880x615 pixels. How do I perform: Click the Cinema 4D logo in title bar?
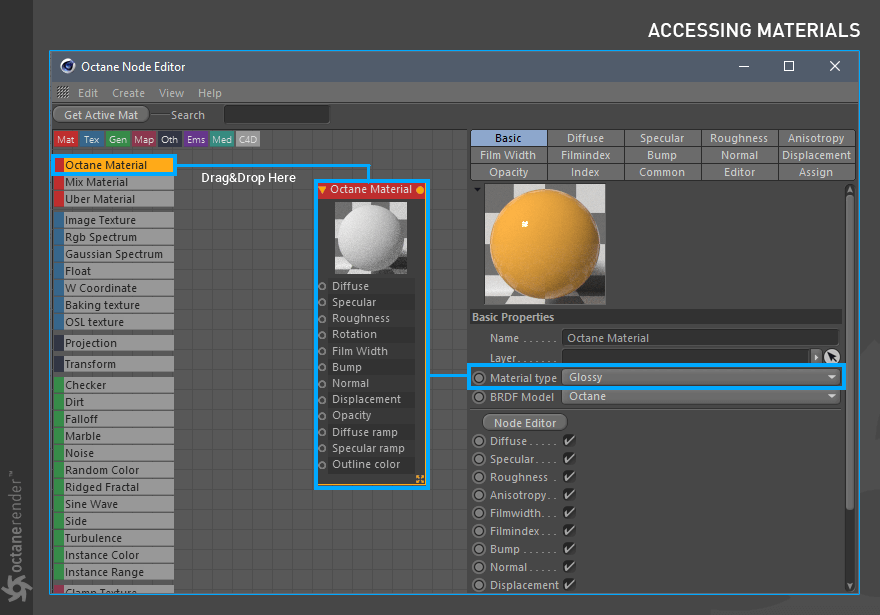[x=68, y=66]
